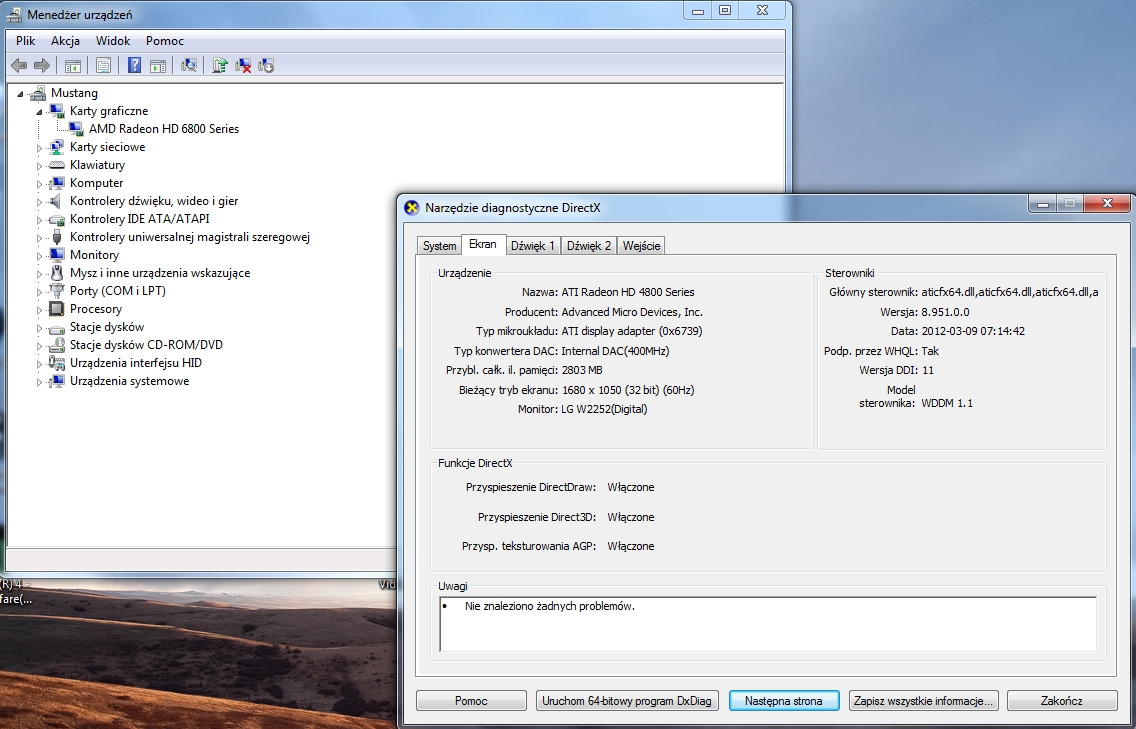Image resolution: width=1136 pixels, height=729 pixels.
Task: Expand the Komputer branch
Action: click(x=39, y=184)
